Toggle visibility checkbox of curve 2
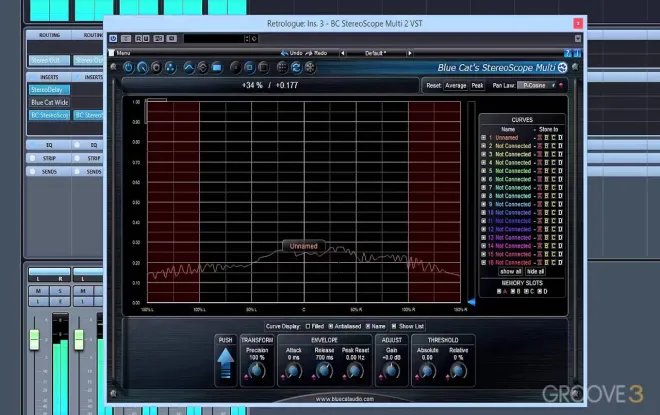 (x=483, y=146)
